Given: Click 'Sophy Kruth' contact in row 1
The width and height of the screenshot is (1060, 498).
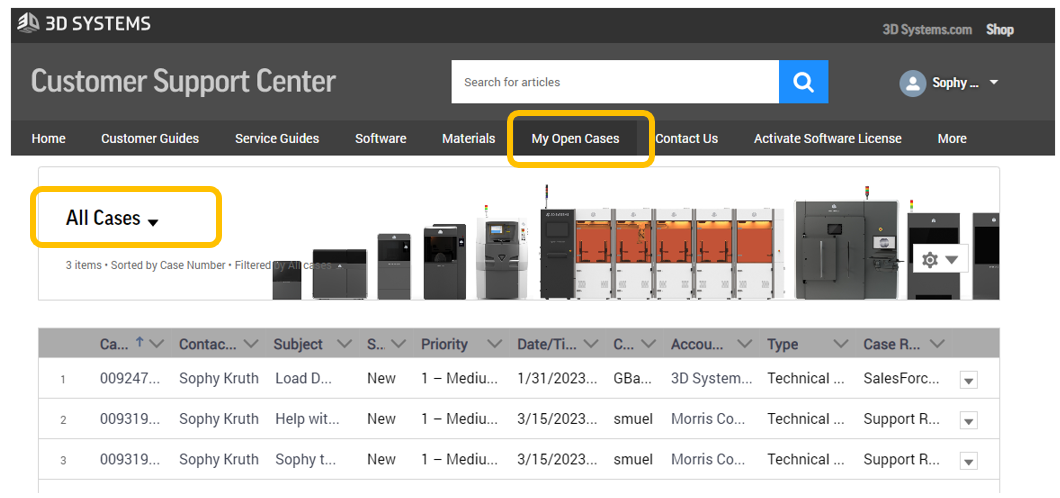Looking at the screenshot, I should pos(218,378).
